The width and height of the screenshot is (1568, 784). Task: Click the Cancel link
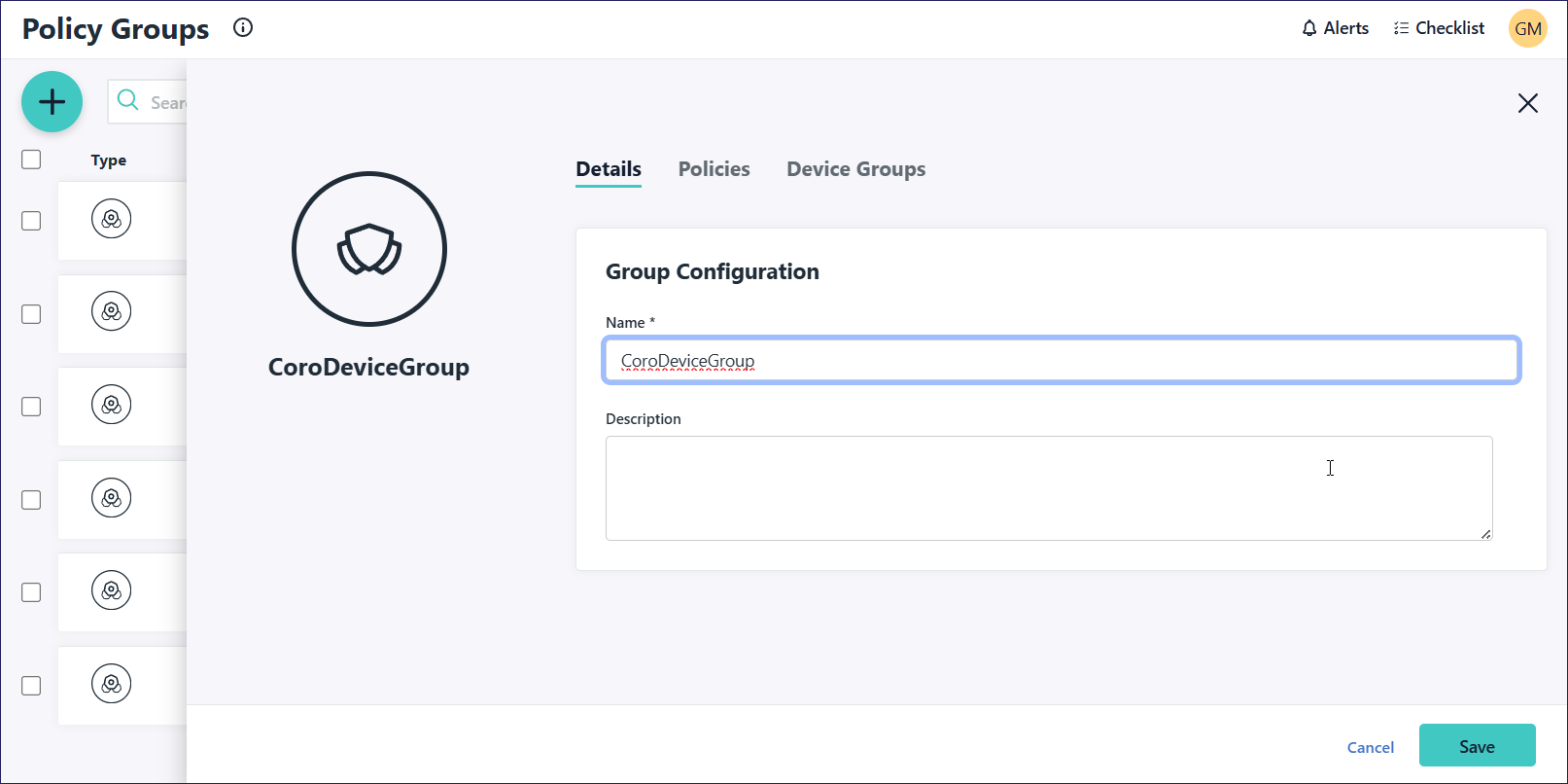click(1370, 747)
